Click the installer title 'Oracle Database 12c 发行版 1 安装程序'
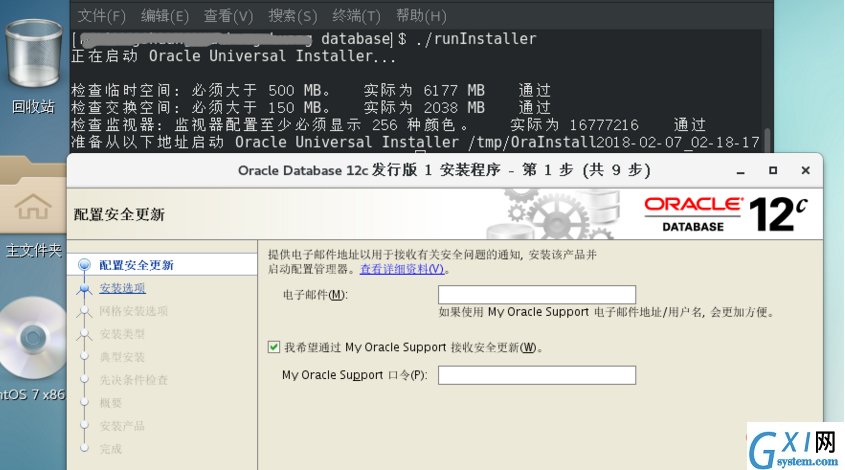This screenshot has width=845, height=470. tap(369, 170)
